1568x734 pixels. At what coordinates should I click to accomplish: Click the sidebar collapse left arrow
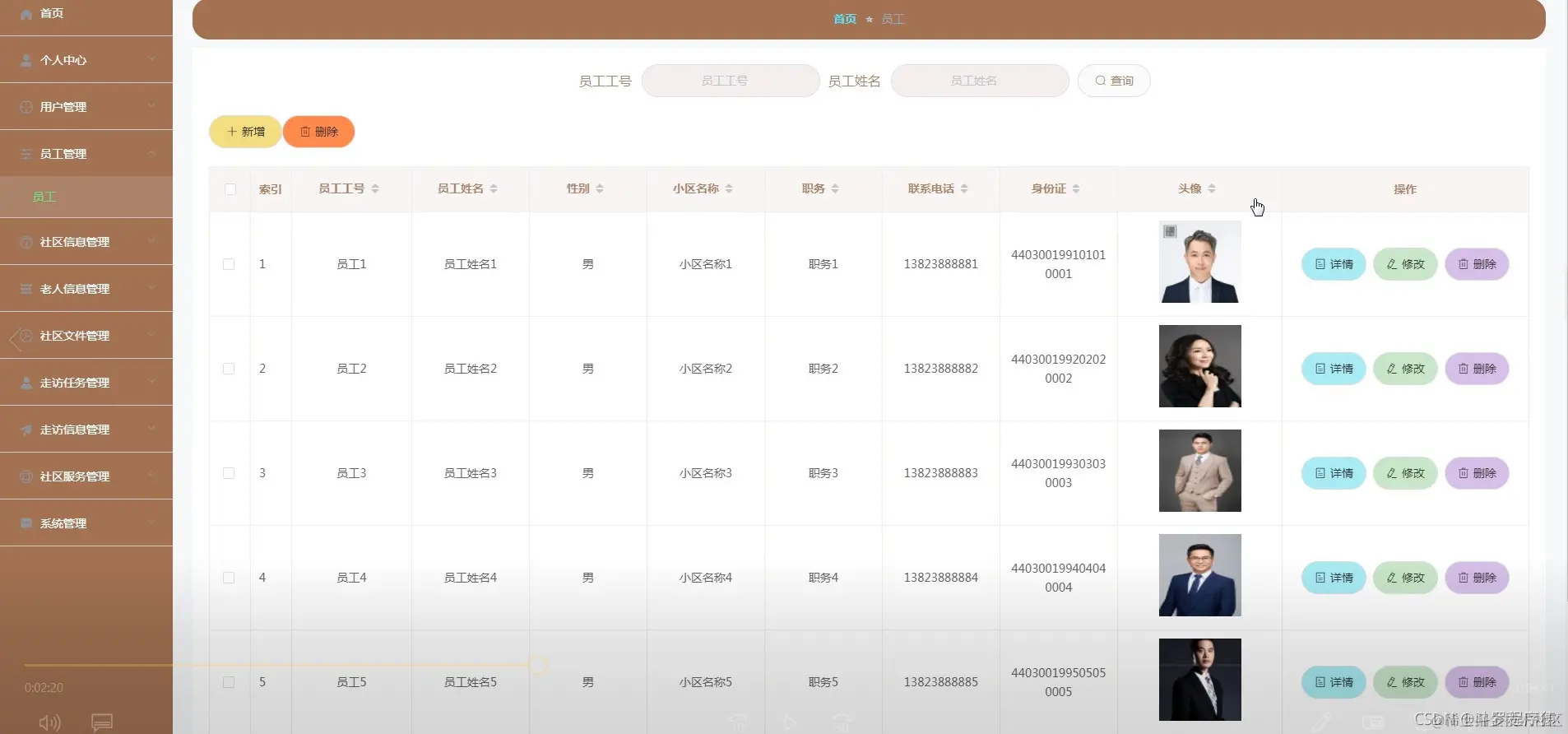[x=15, y=339]
